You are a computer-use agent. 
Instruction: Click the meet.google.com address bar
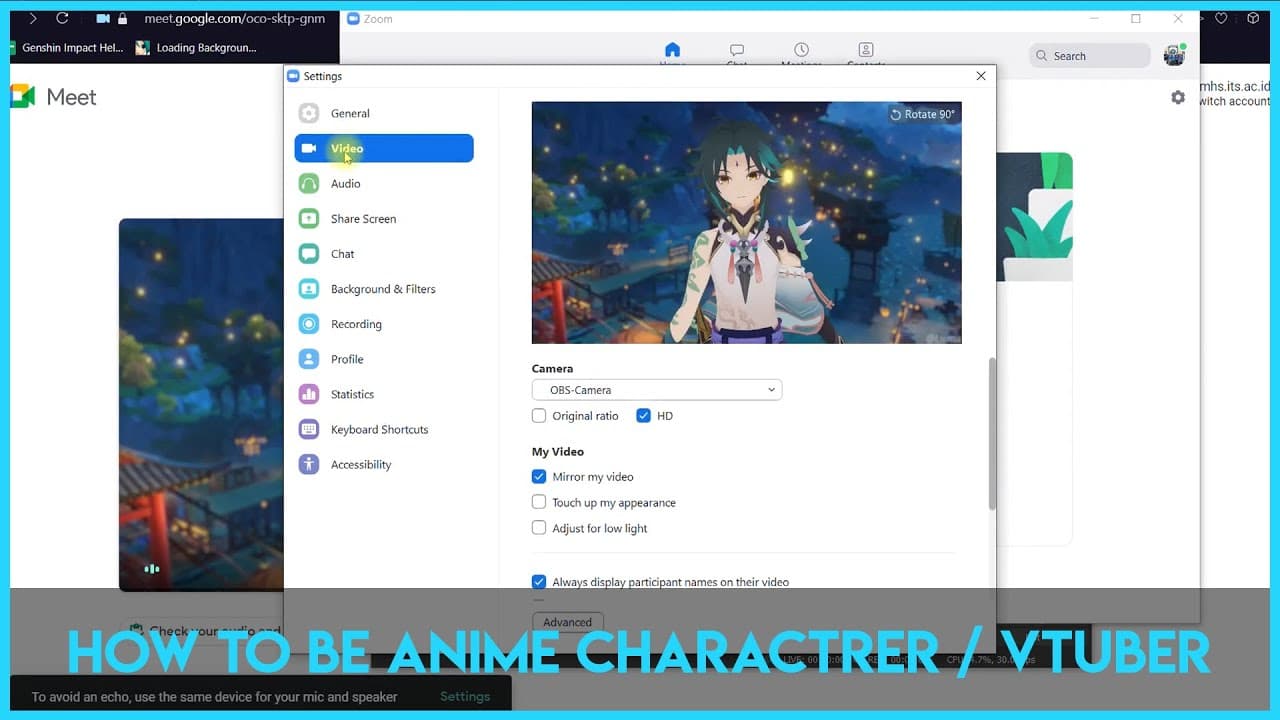[x=235, y=18]
